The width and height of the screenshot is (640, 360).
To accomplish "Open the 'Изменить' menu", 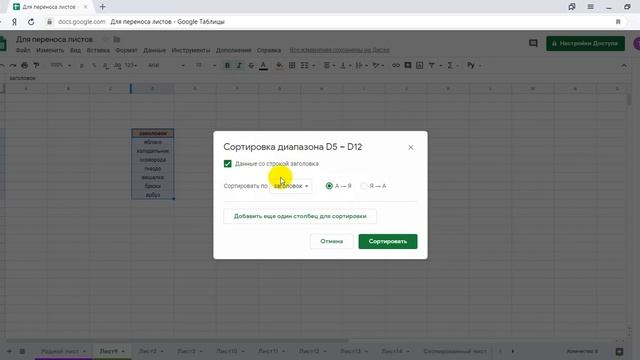I will click(50, 50).
